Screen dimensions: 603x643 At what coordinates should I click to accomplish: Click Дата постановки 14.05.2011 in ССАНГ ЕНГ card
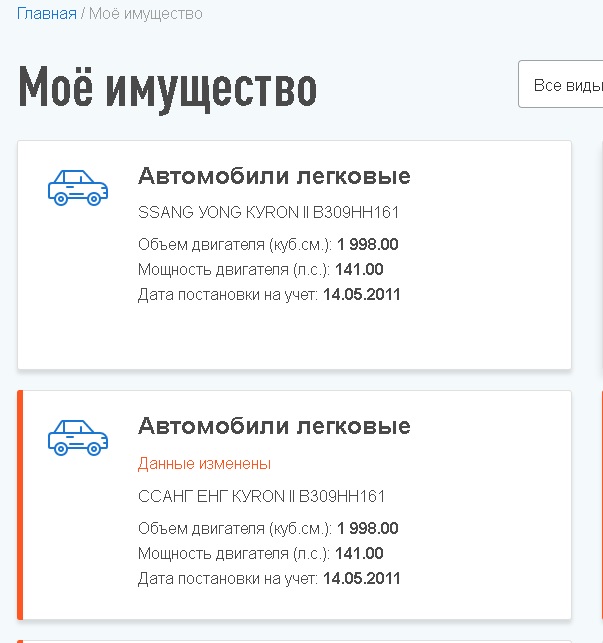point(361,578)
